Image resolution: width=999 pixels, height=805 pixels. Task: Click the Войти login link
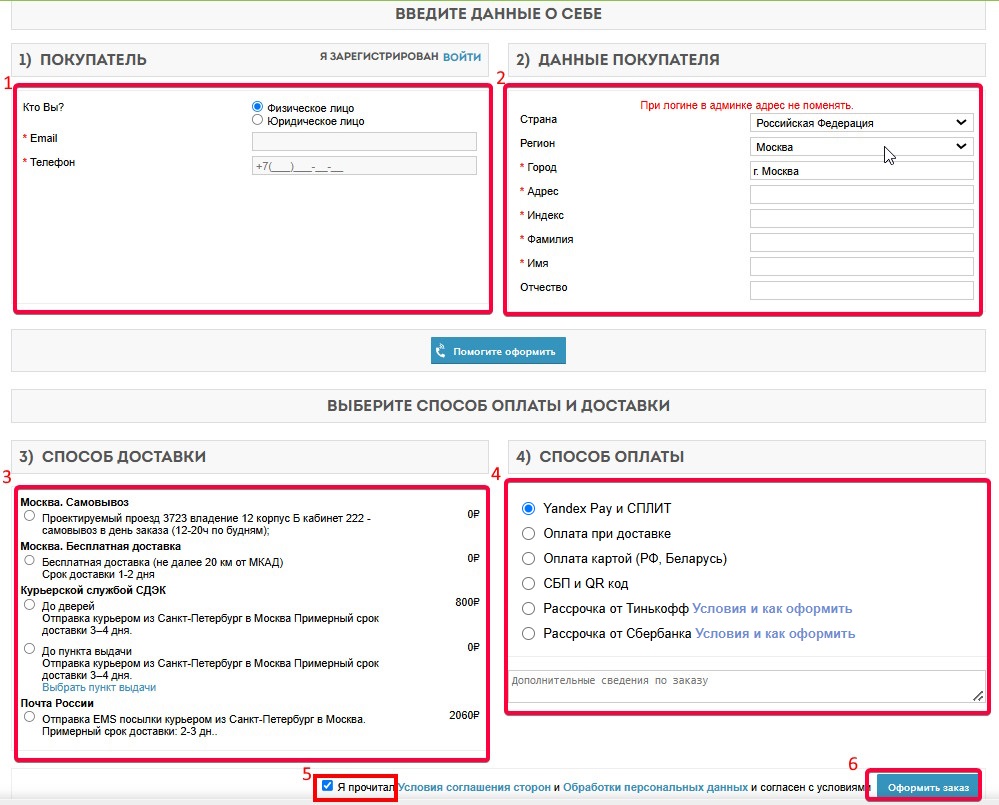tap(462, 57)
